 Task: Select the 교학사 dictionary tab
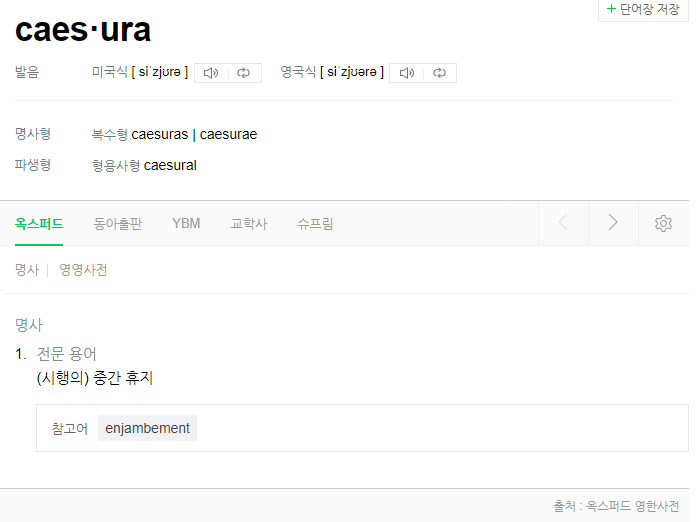[x=249, y=224]
